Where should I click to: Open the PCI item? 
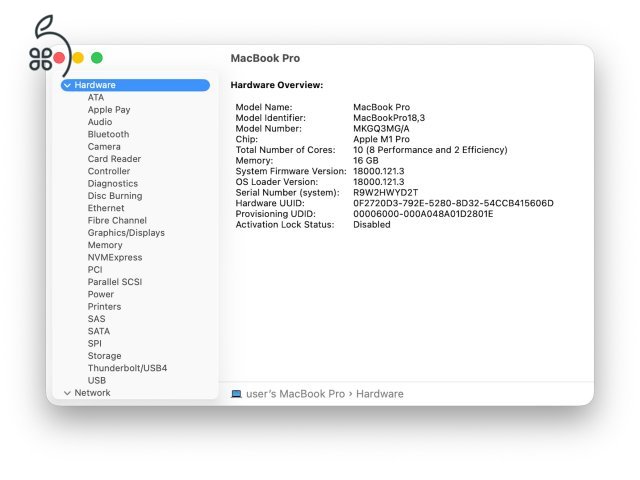click(95, 270)
